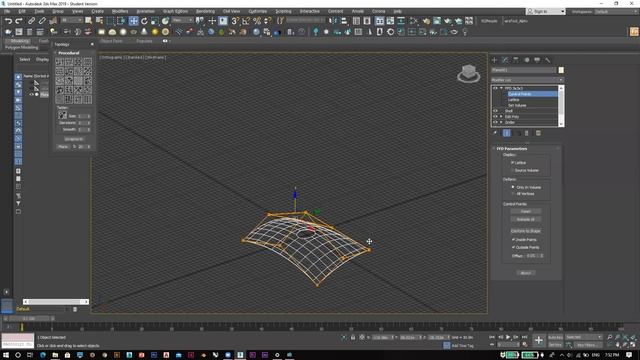Screen dimensions: 640x360
Task: Switch to the Modeling ribbon tab
Action: point(20,41)
